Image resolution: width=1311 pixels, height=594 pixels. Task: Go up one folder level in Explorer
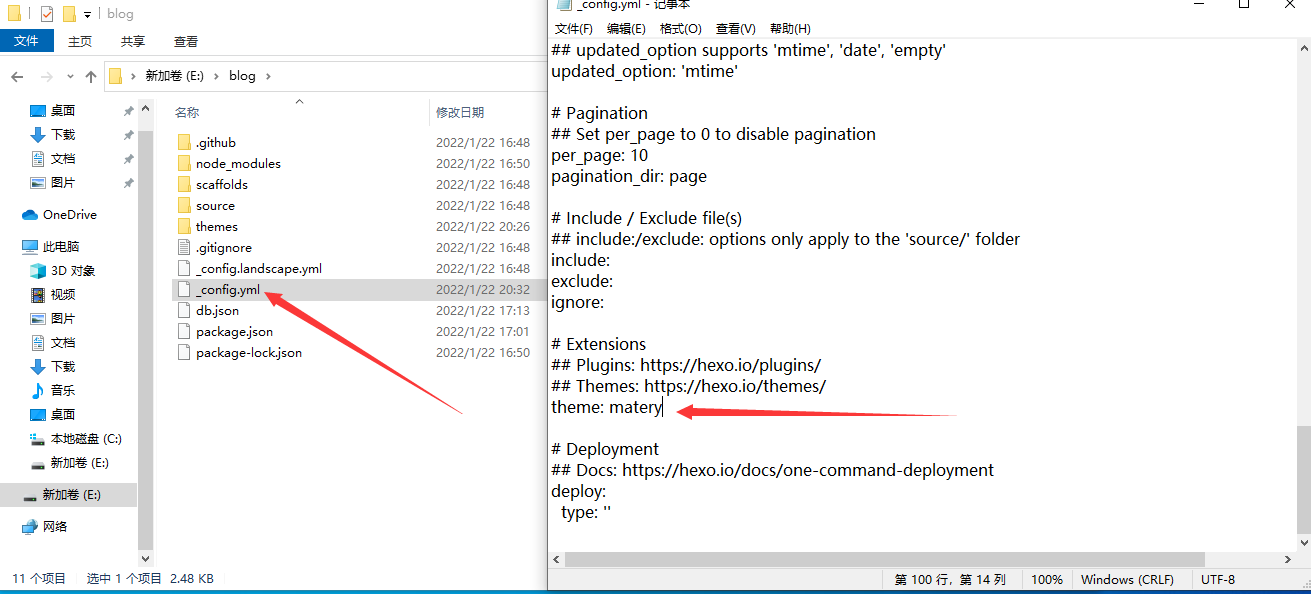point(91,76)
